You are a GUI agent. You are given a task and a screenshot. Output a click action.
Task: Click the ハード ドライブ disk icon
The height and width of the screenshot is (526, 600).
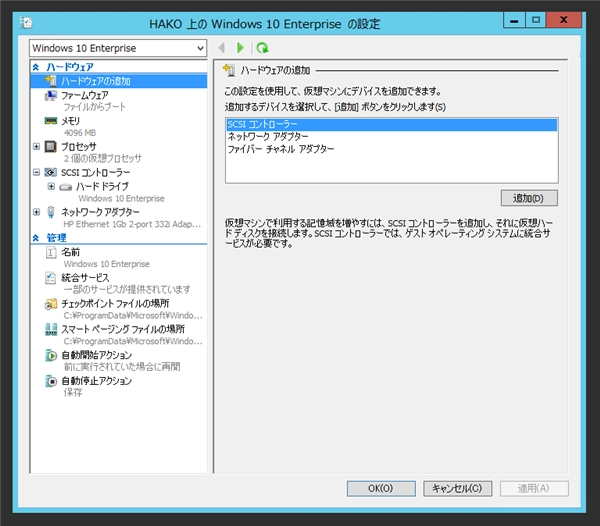tap(65, 187)
